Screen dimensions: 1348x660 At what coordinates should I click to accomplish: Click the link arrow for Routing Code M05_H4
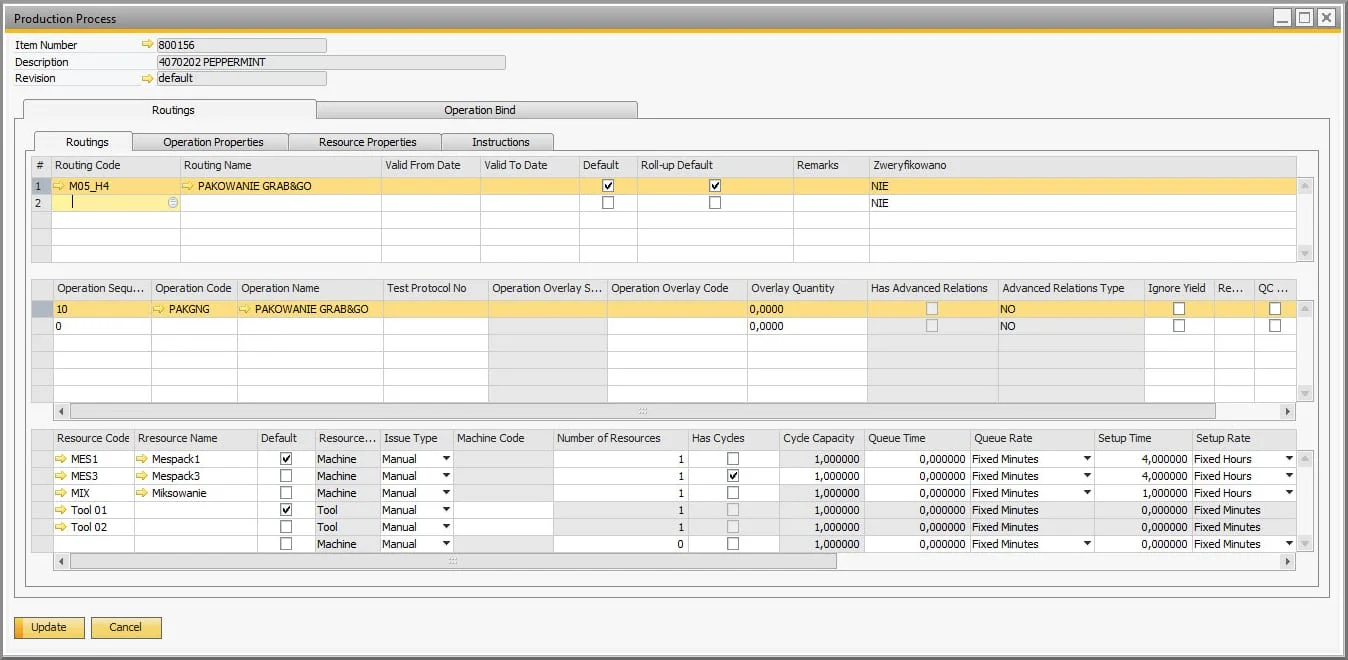point(61,186)
